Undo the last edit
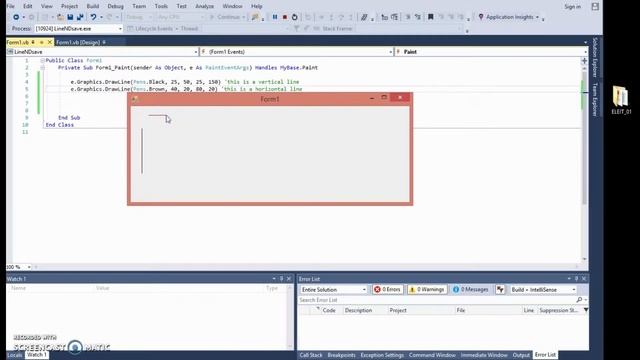 point(93,17)
